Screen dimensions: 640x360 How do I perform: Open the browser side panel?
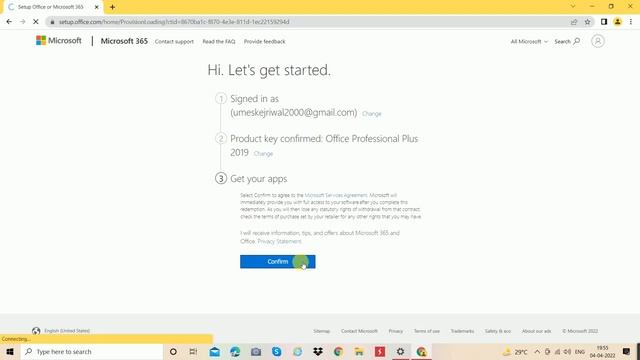point(604,22)
